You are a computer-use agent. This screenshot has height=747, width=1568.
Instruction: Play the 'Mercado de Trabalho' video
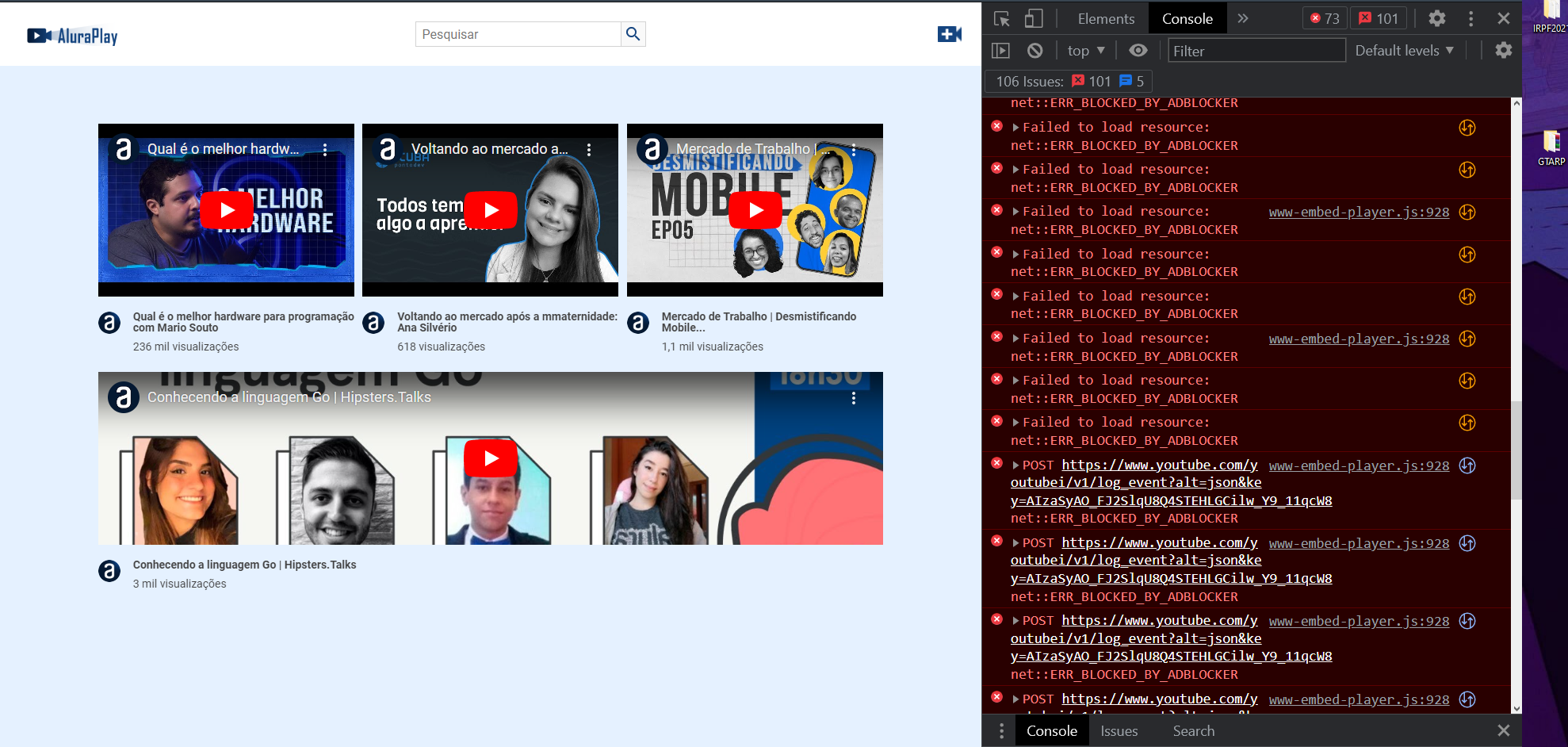click(755, 210)
